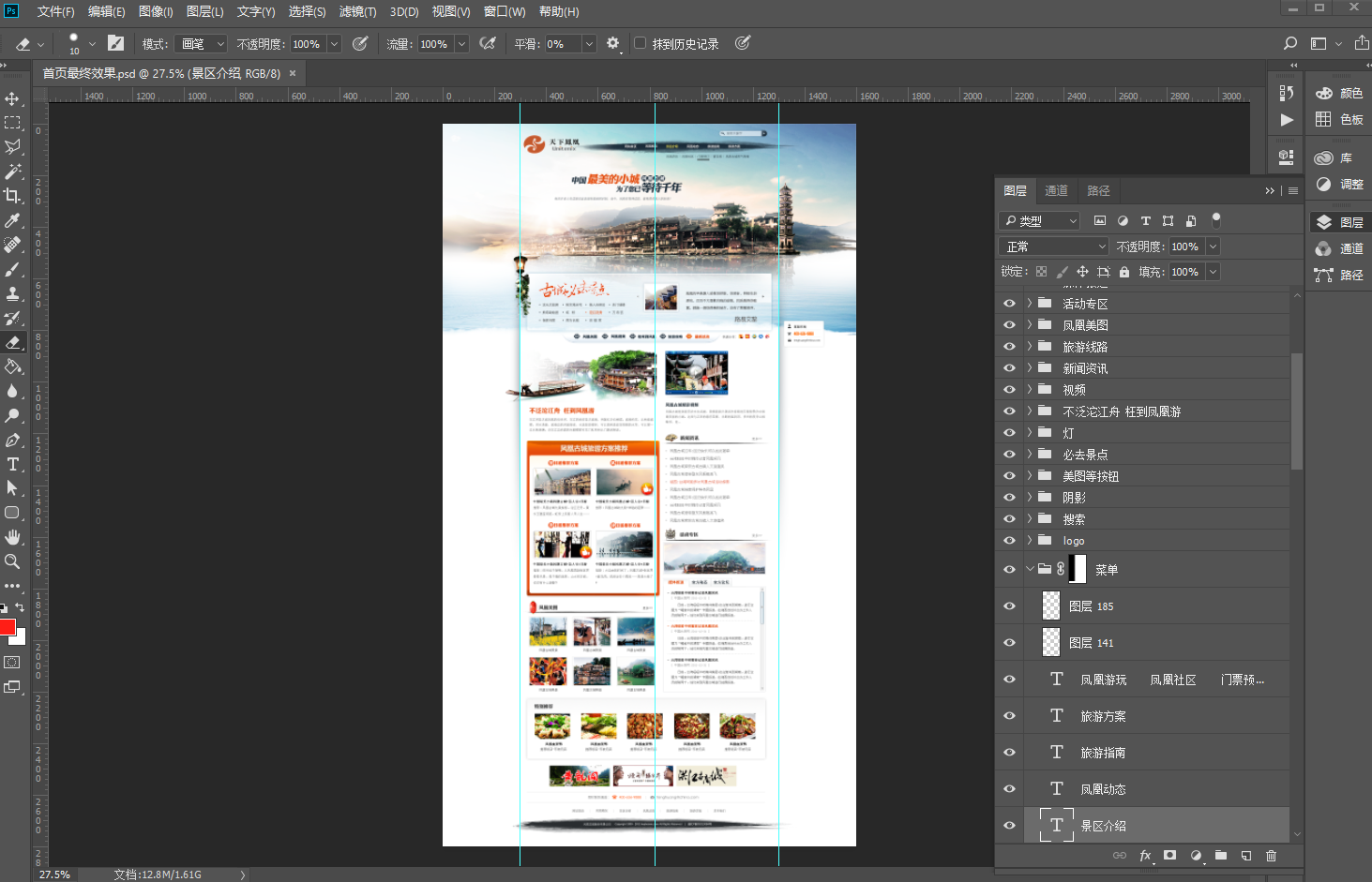Create a new group with folder icon
The width and height of the screenshot is (1372, 882).
1220,856
